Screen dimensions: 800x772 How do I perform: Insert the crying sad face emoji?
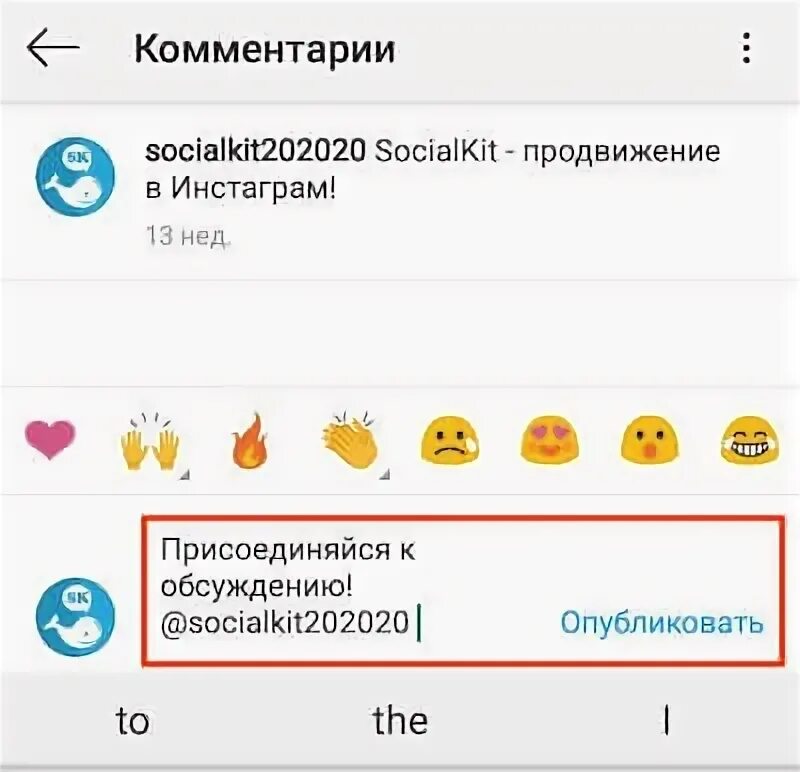coord(449,440)
